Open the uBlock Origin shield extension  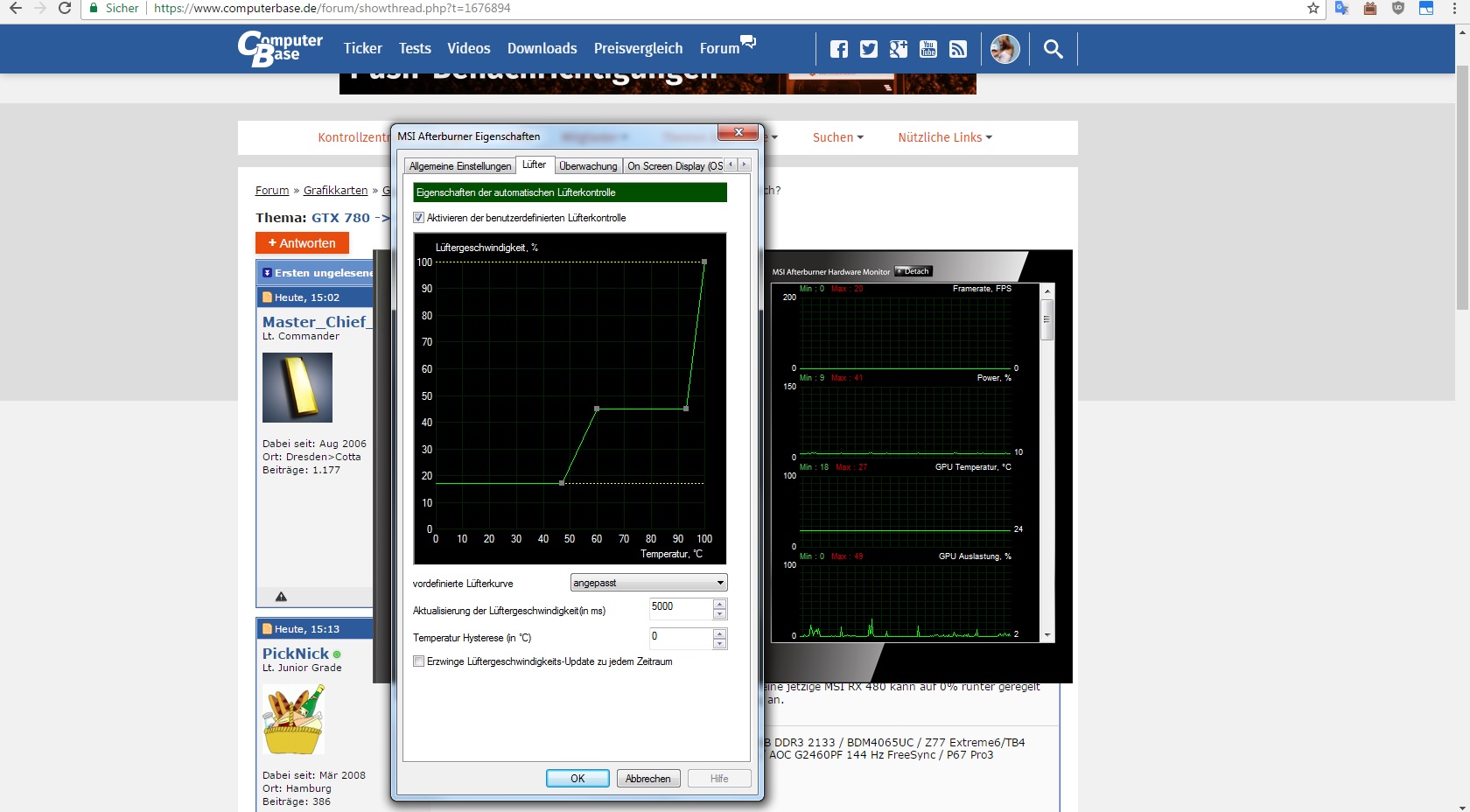pyautogui.click(x=1398, y=8)
